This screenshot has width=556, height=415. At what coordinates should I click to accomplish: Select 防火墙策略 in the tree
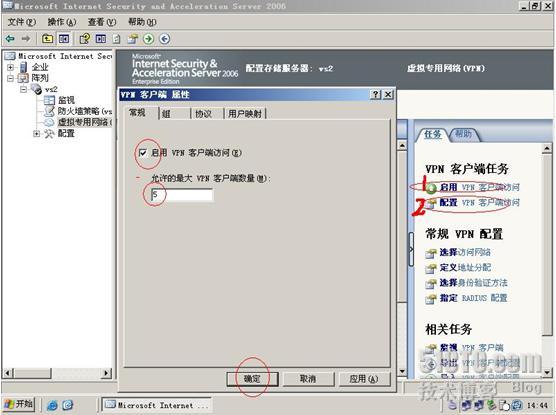click(85, 111)
